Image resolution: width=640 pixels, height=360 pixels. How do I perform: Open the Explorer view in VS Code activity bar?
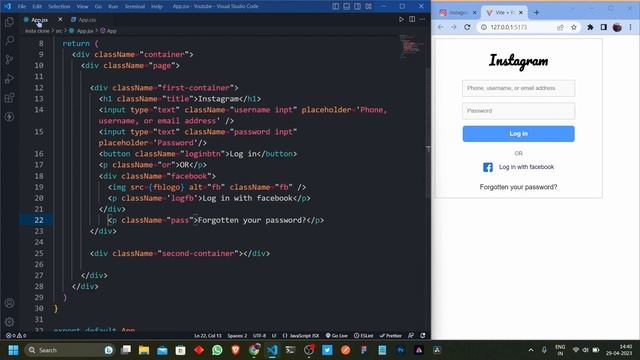point(9,21)
